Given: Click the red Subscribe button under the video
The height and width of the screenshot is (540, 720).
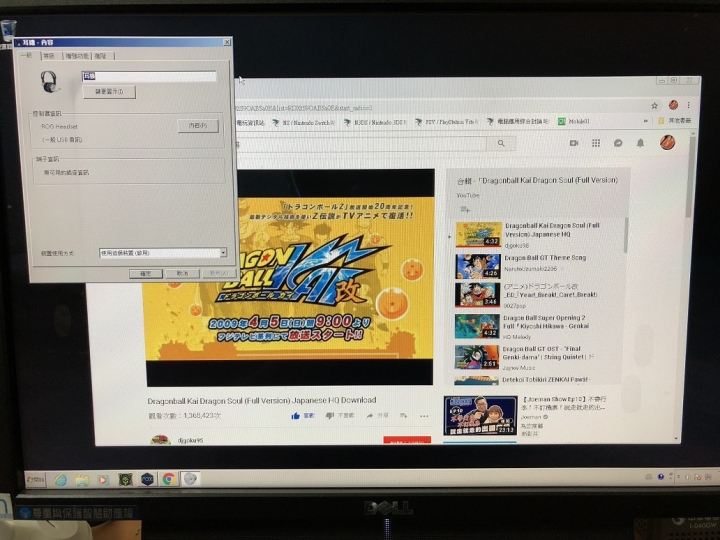Looking at the screenshot, I should pyautogui.click(x=407, y=440).
